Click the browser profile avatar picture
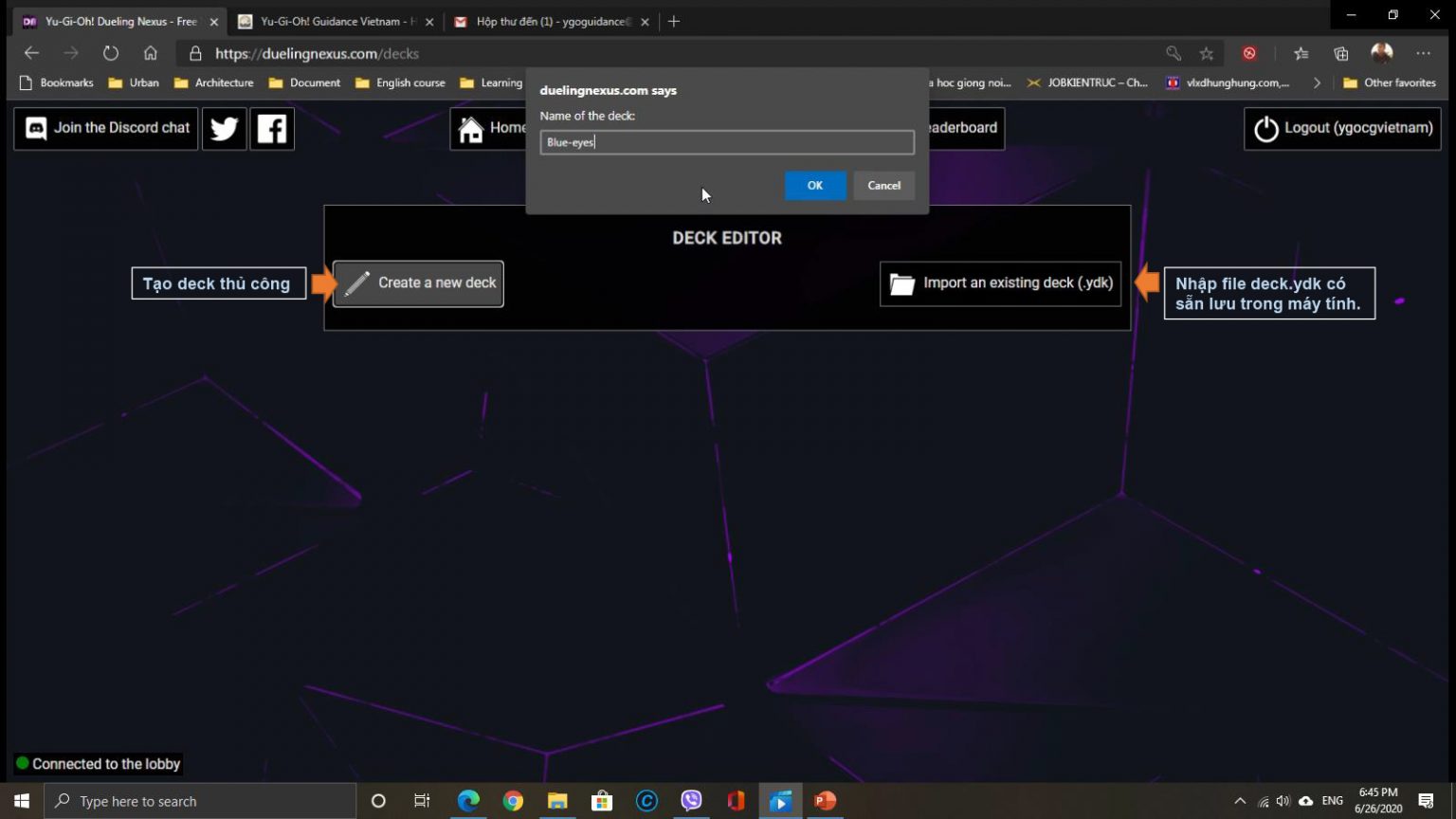Image resolution: width=1456 pixels, height=819 pixels. point(1381,53)
